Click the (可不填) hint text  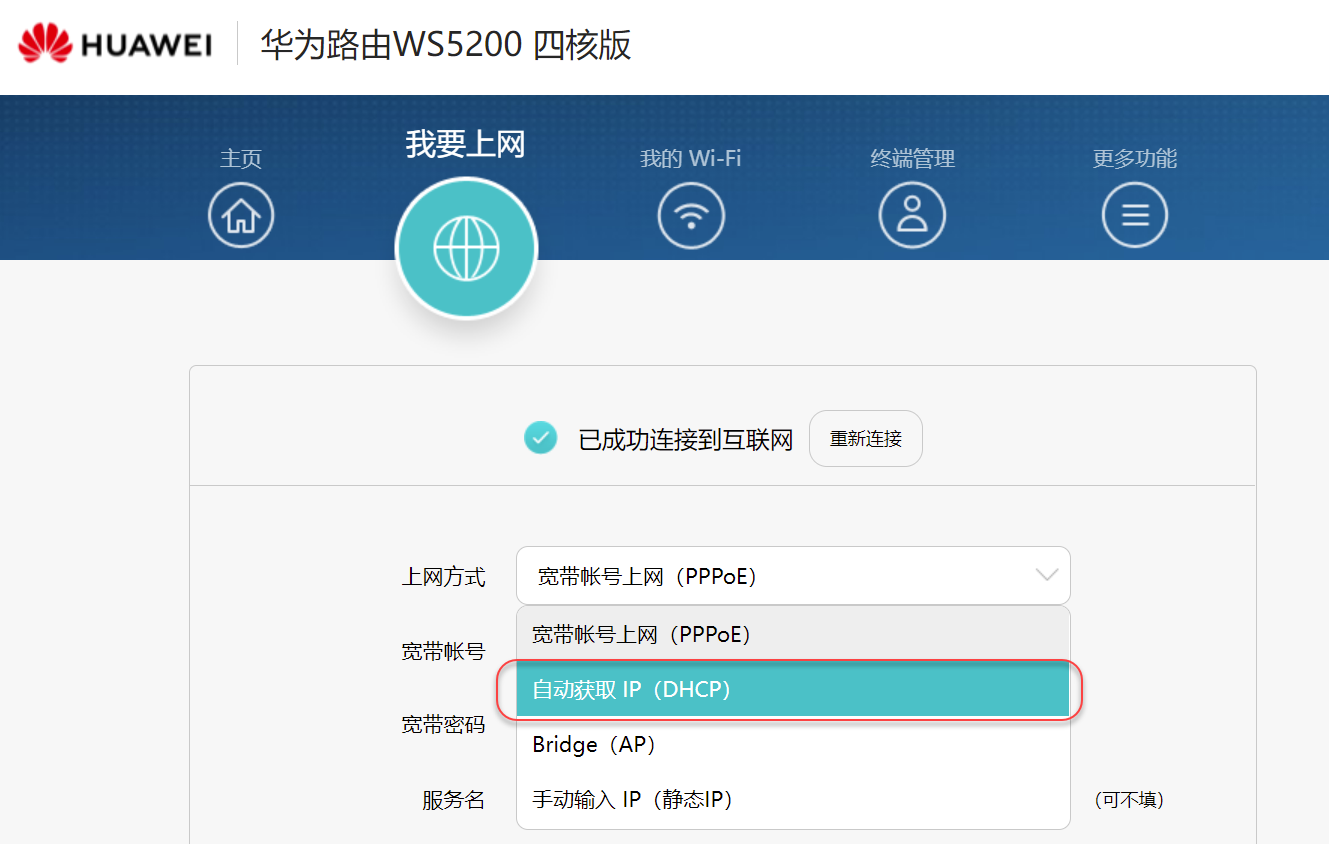click(x=1129, y=800)
